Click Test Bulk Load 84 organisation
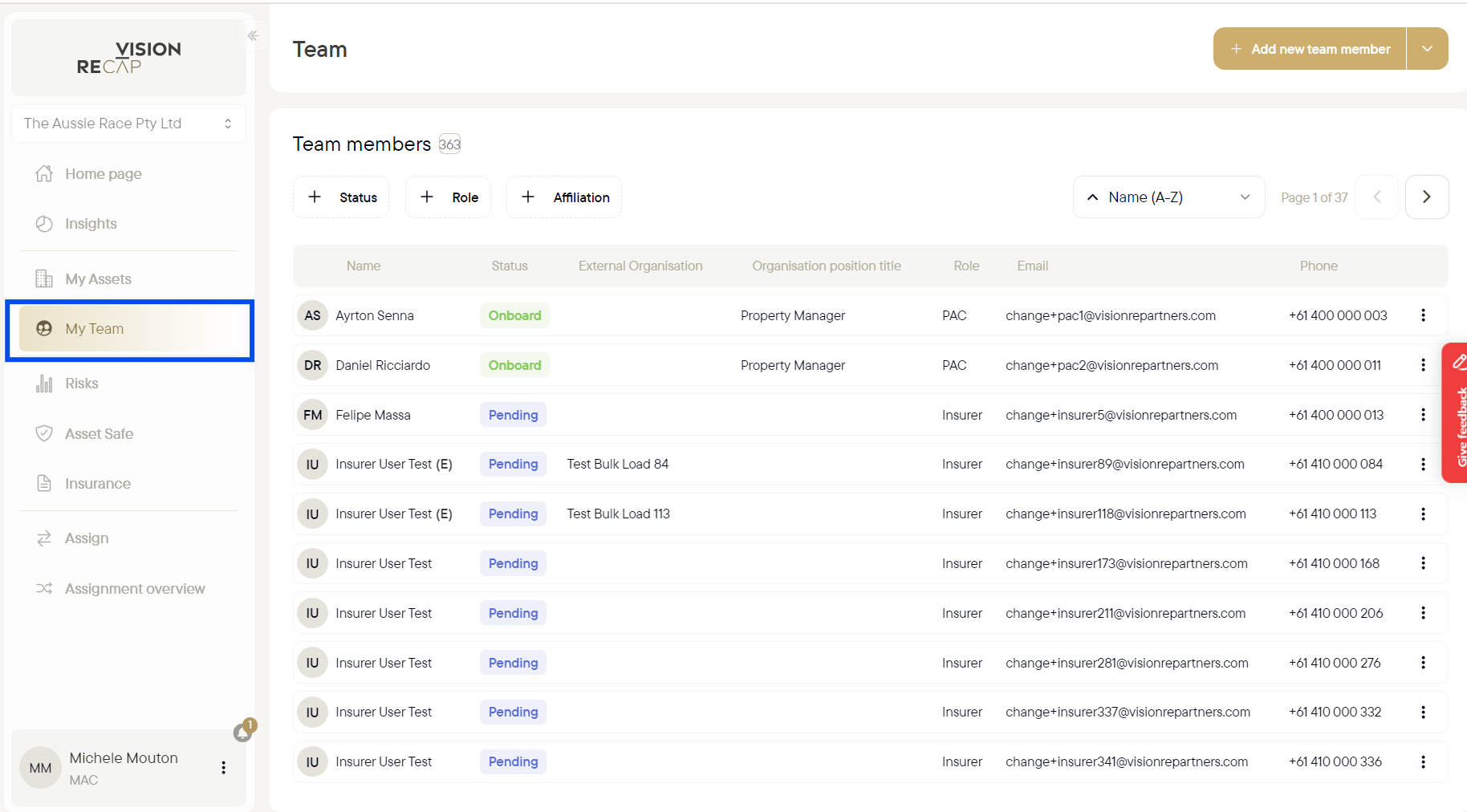1467x812 pixels. pos(618,464)
